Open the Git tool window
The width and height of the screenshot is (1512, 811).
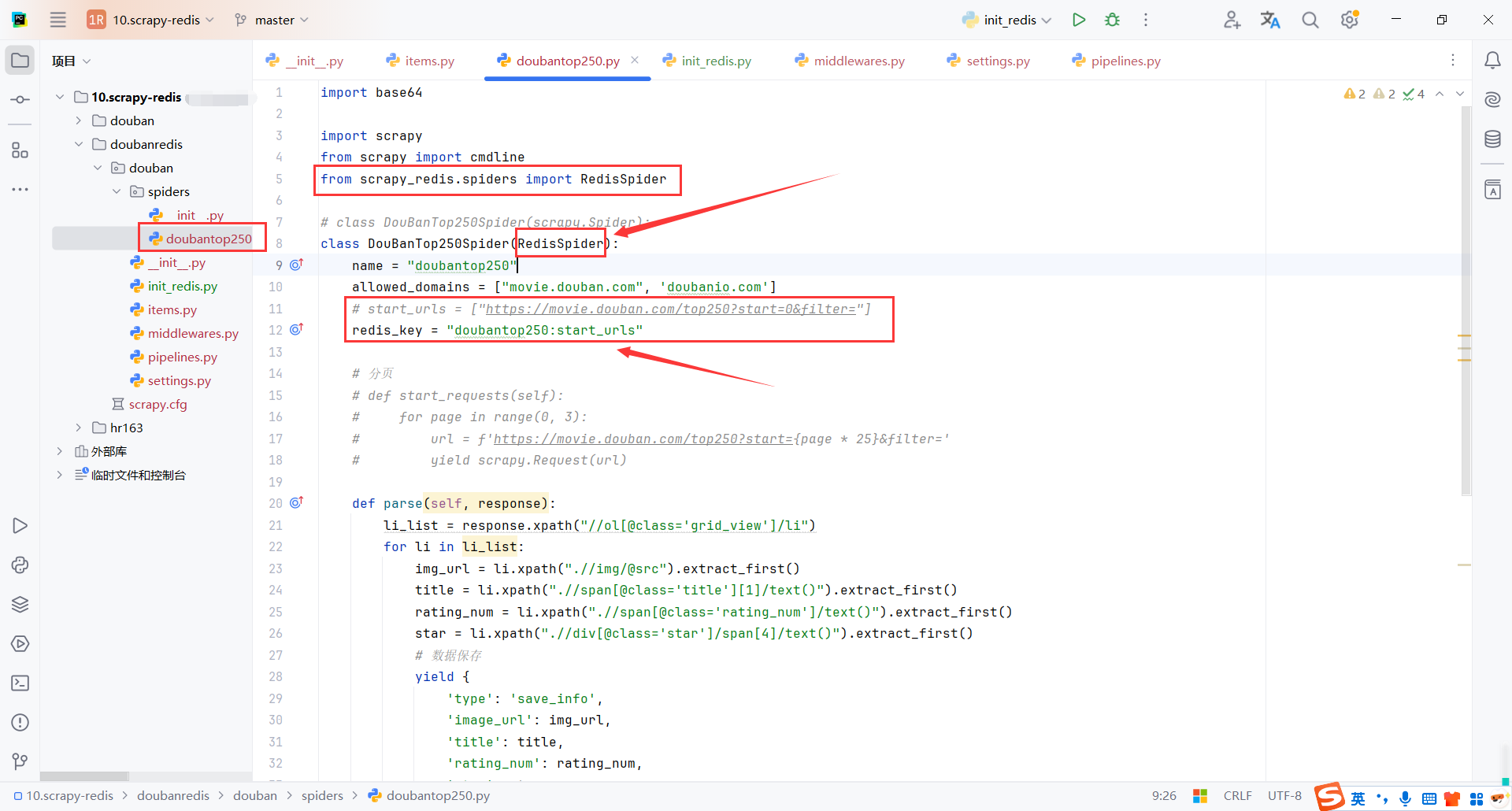(20, 761)
